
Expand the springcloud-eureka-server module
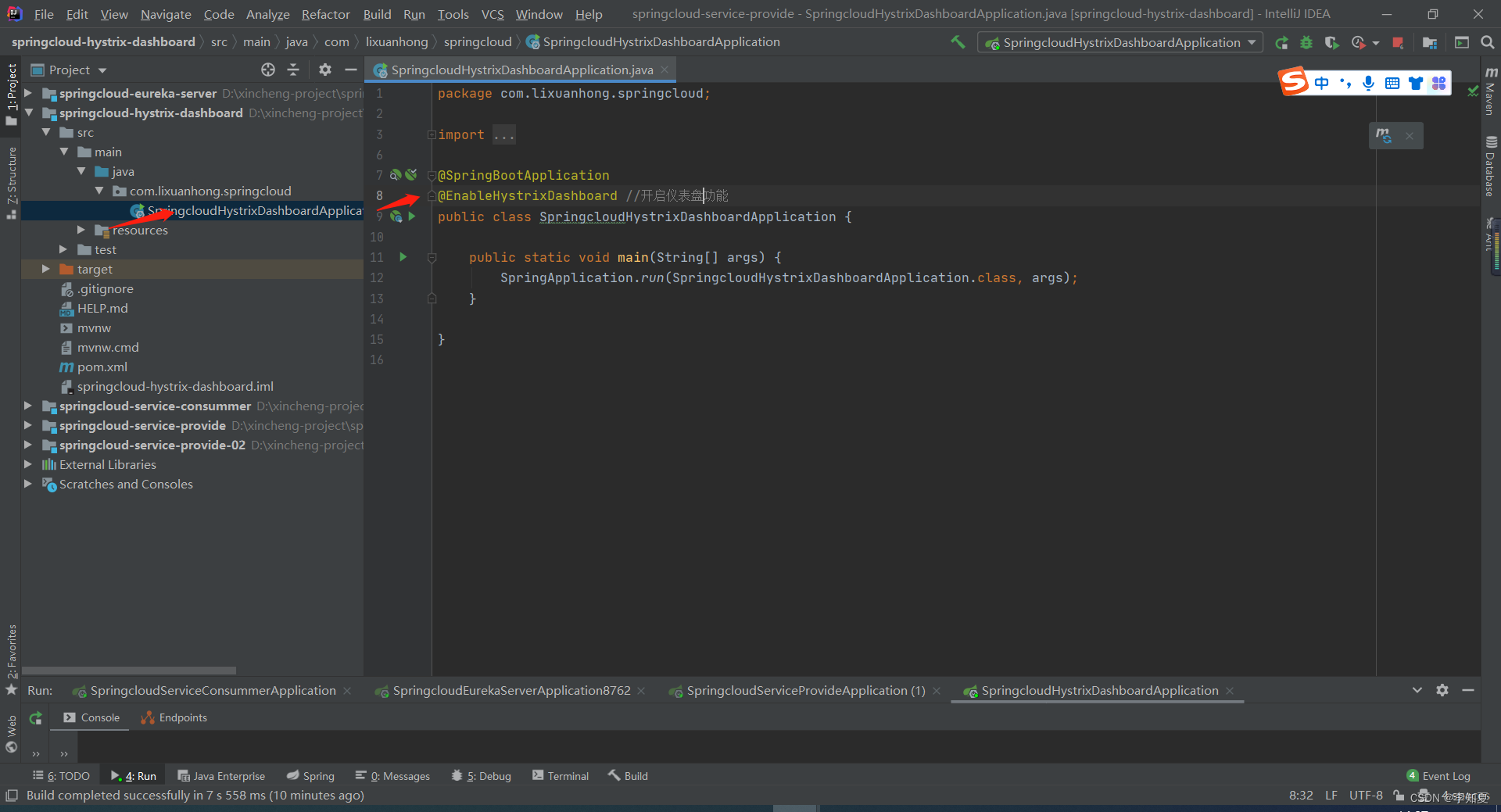coord(28,94)
